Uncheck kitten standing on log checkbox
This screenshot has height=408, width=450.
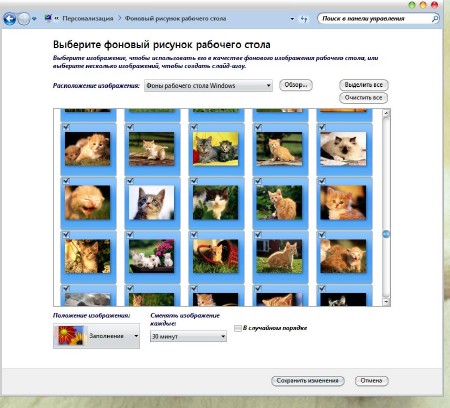click(x=130, y=127)
